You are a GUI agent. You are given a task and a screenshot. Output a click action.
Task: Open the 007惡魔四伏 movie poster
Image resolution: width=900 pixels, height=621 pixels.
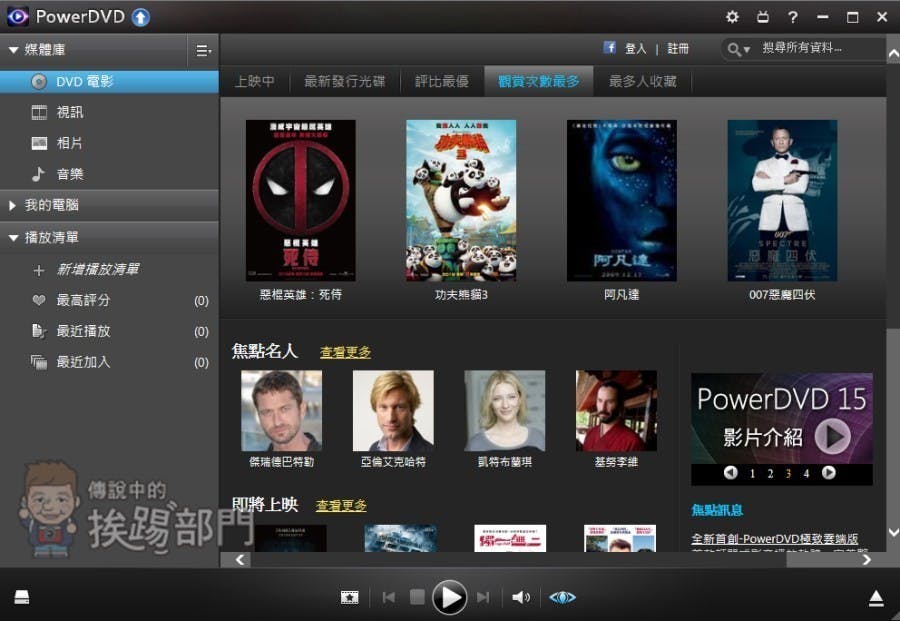point(782,200)
